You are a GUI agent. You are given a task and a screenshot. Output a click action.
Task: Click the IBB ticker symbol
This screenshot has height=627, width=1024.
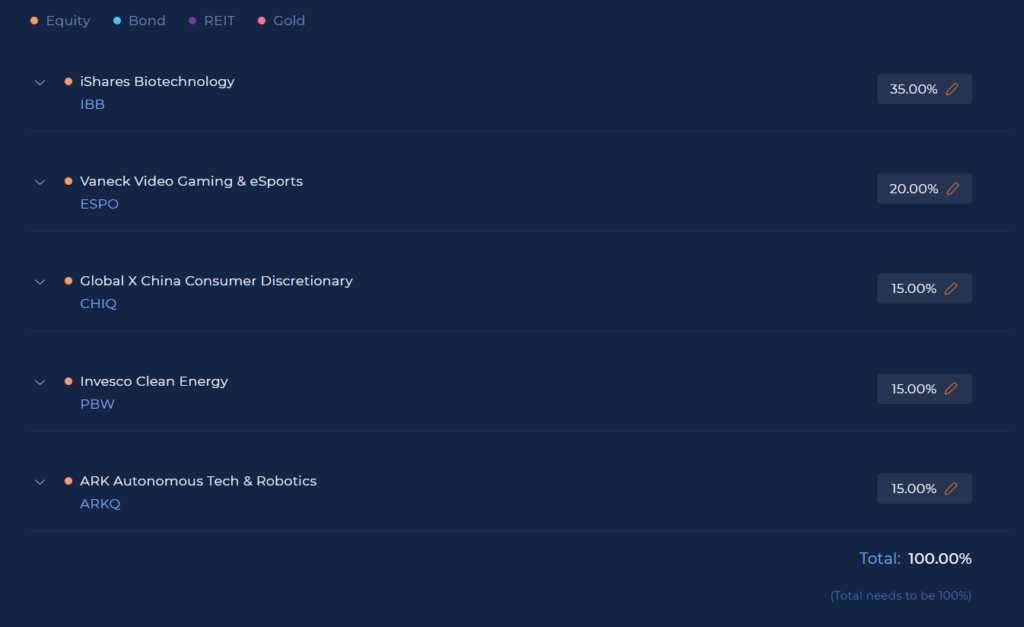[x=92, y=104]
